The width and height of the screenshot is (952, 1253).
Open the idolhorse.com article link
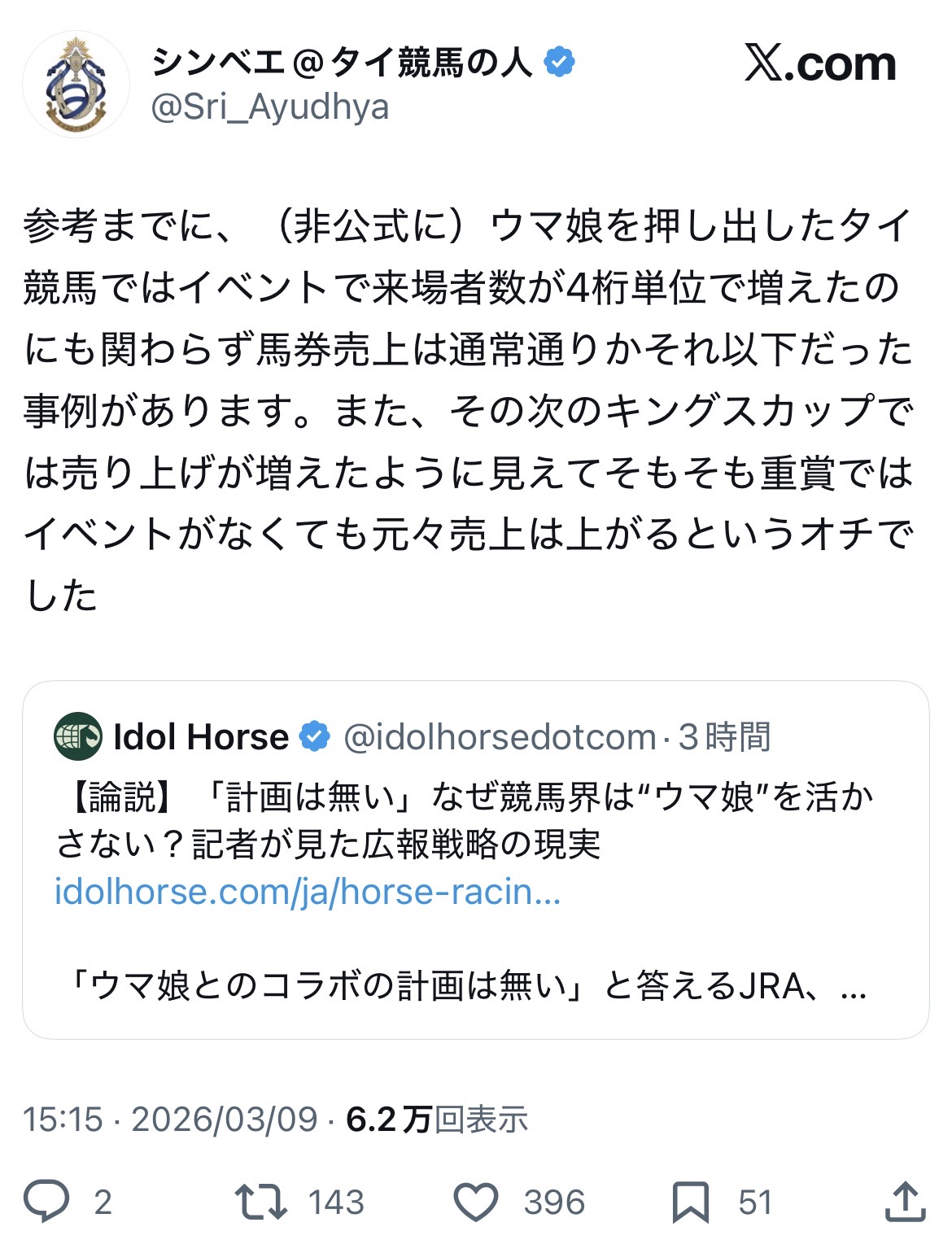coord(308,892)
